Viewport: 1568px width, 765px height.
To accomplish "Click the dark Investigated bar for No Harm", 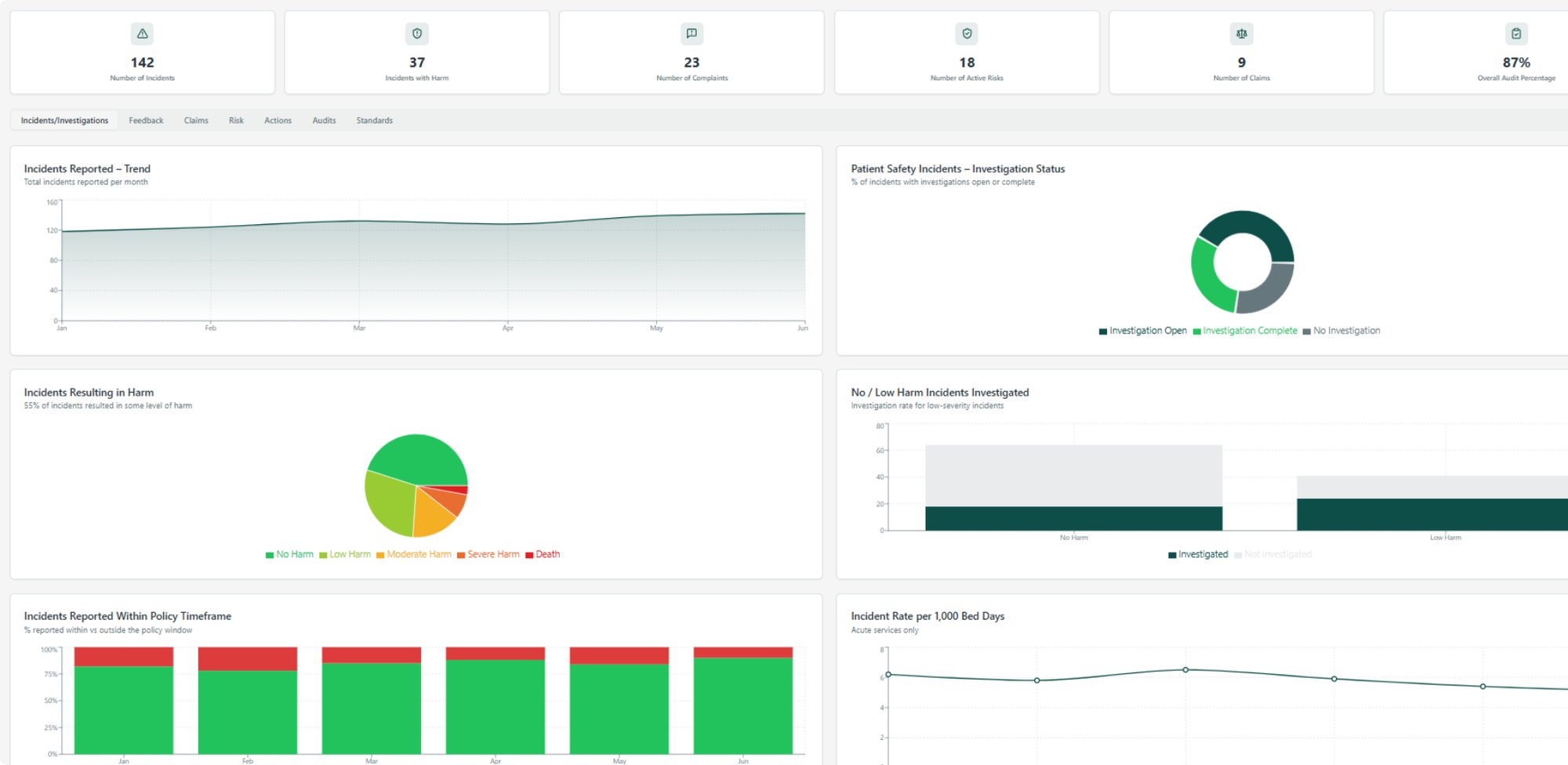I will (x=1073, y=518).
